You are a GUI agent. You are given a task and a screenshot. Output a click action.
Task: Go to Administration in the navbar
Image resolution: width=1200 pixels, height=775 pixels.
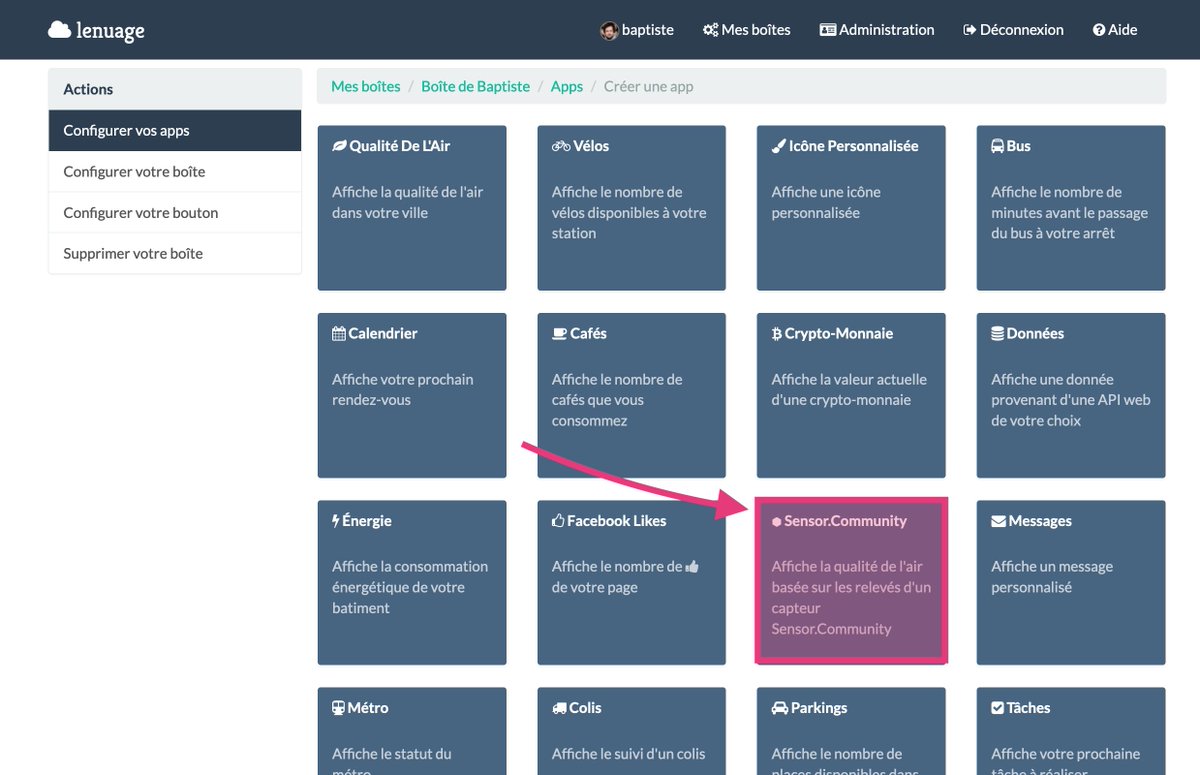pos(877,30)
